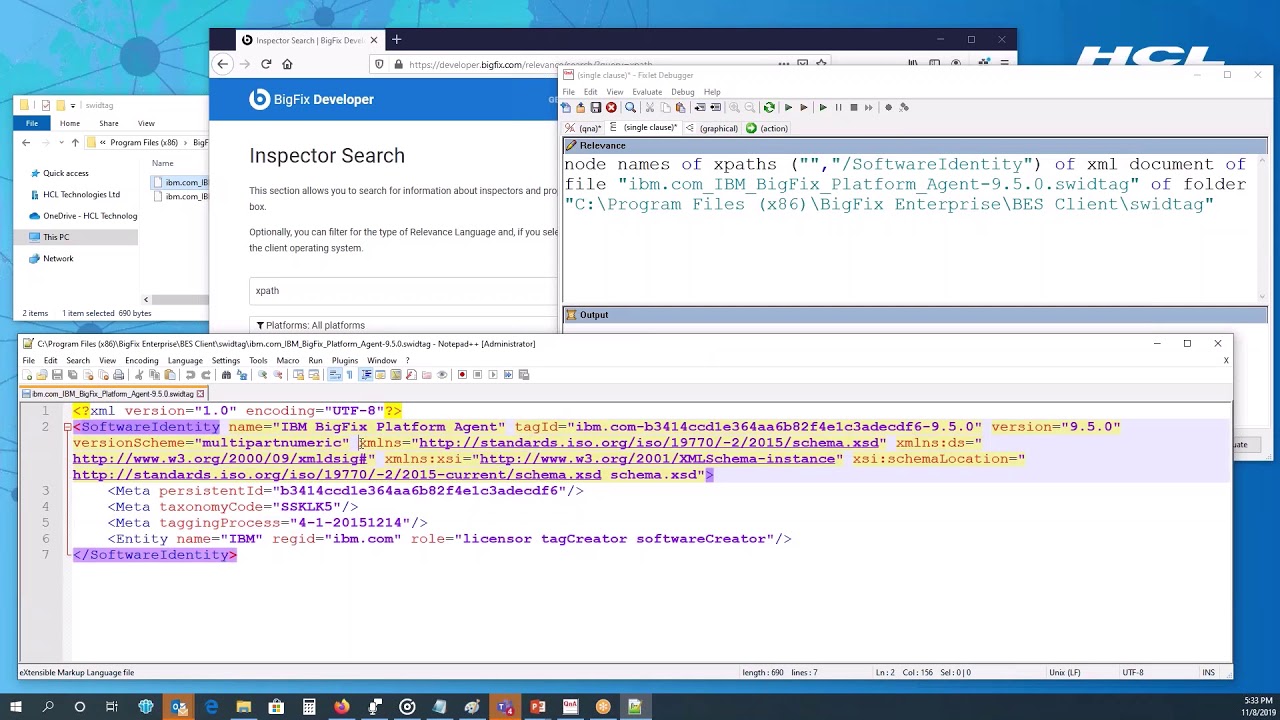Viewport: 1280px width, 720px height.
Task: Click the Open file icon in Fixlet Debugger
Action: click(x=581, y=108)
